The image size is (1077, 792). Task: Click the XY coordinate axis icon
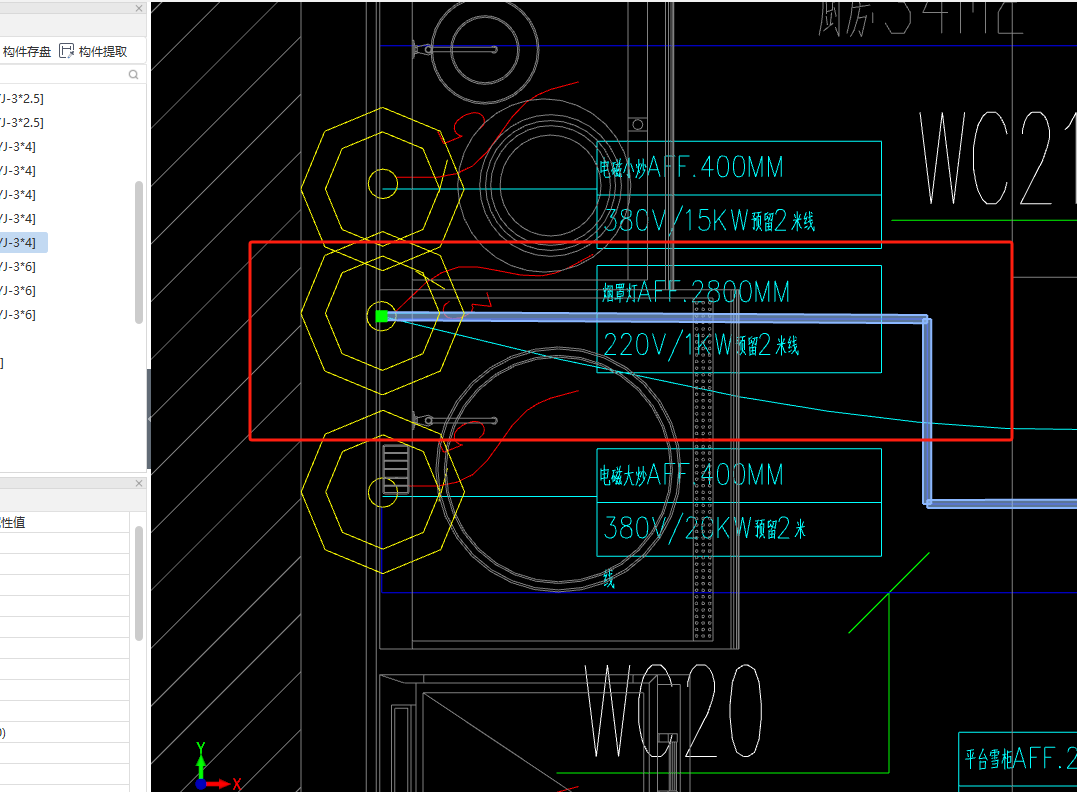[217, 767]
